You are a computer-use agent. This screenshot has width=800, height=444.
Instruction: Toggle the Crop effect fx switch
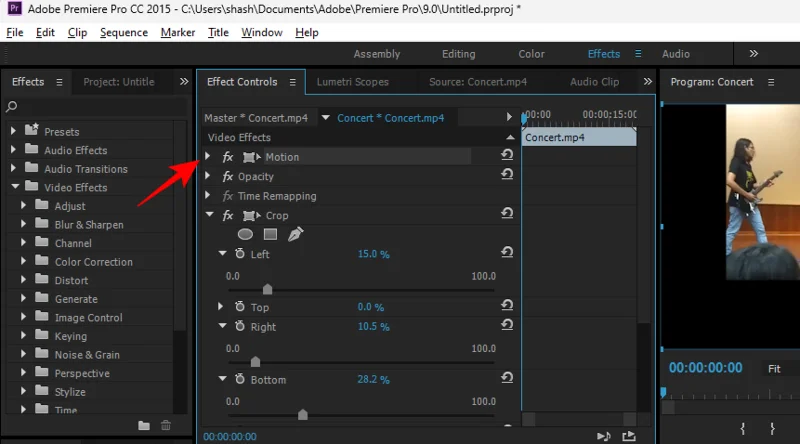pyautogui.click(x=228, y=215)
